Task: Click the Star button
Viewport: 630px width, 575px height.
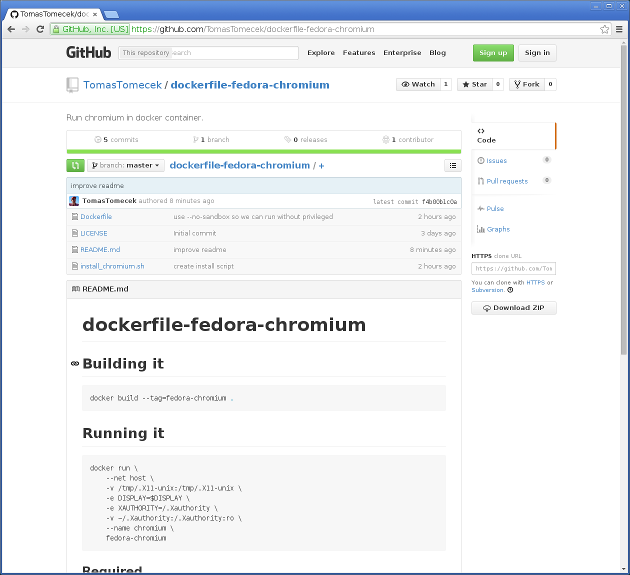Action: coord(475,84)
